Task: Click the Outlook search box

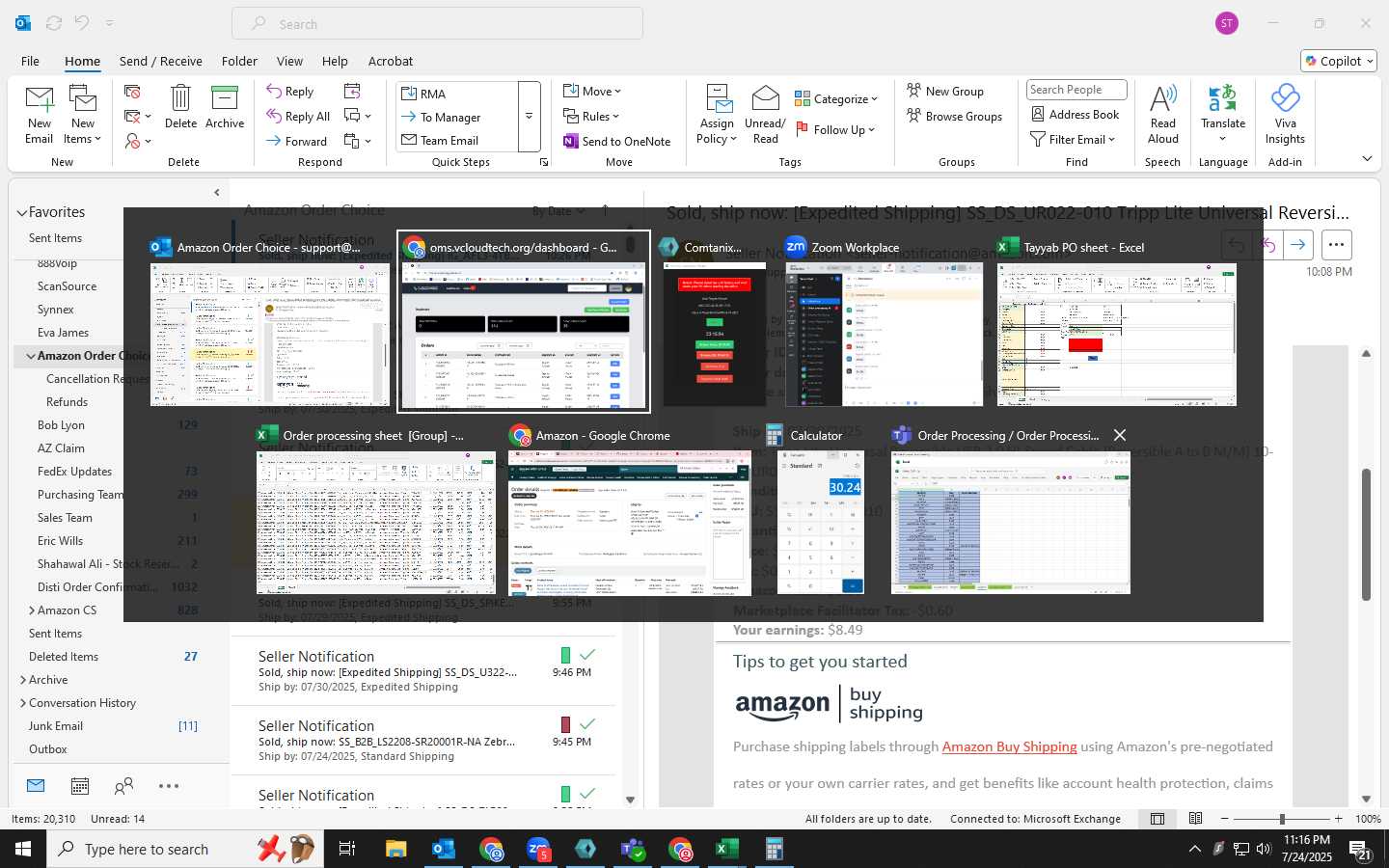Action: [437, 23]
